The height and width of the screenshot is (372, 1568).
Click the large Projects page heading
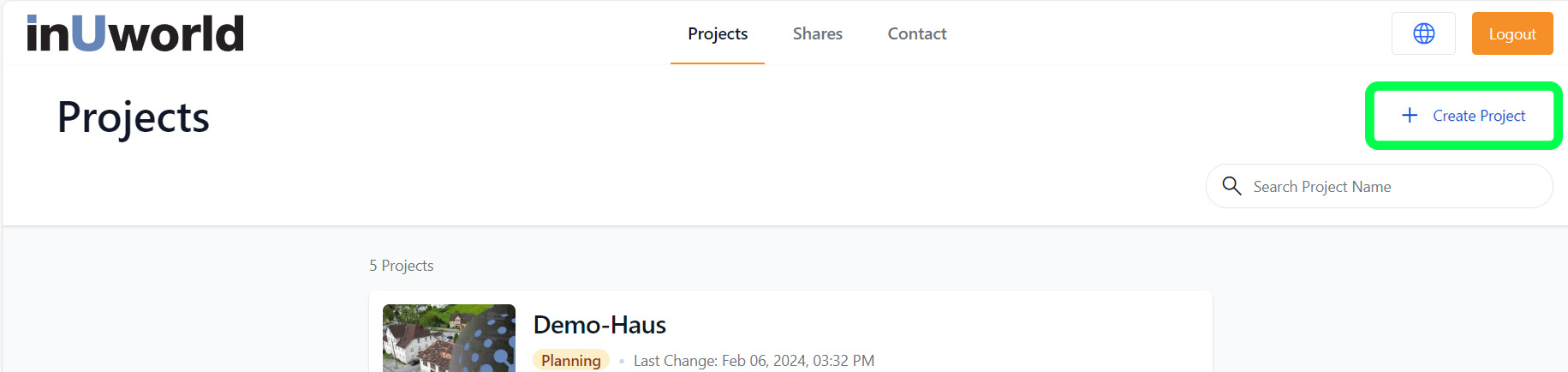[133, 117]
